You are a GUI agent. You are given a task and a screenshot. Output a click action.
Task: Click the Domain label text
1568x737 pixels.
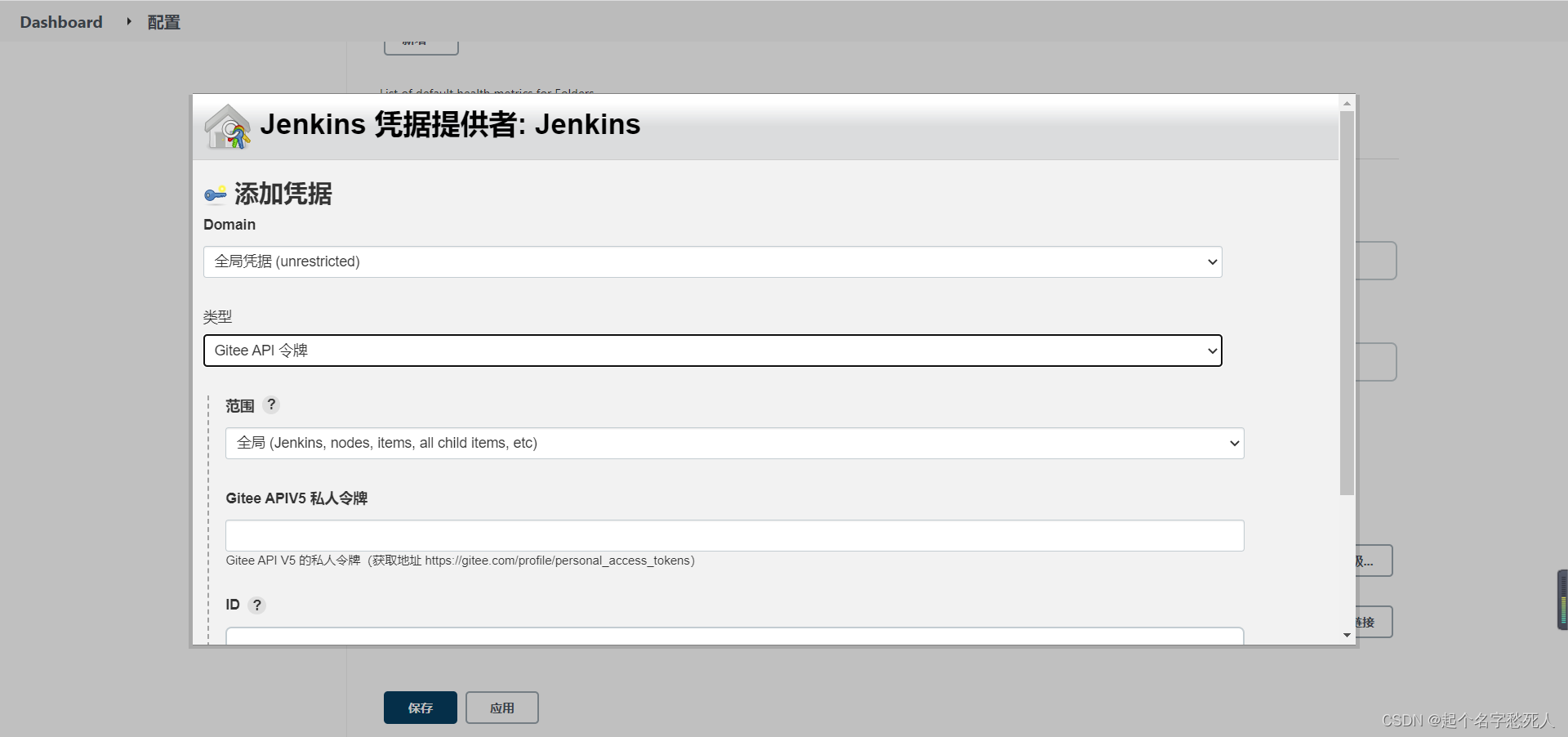(229, 225)
